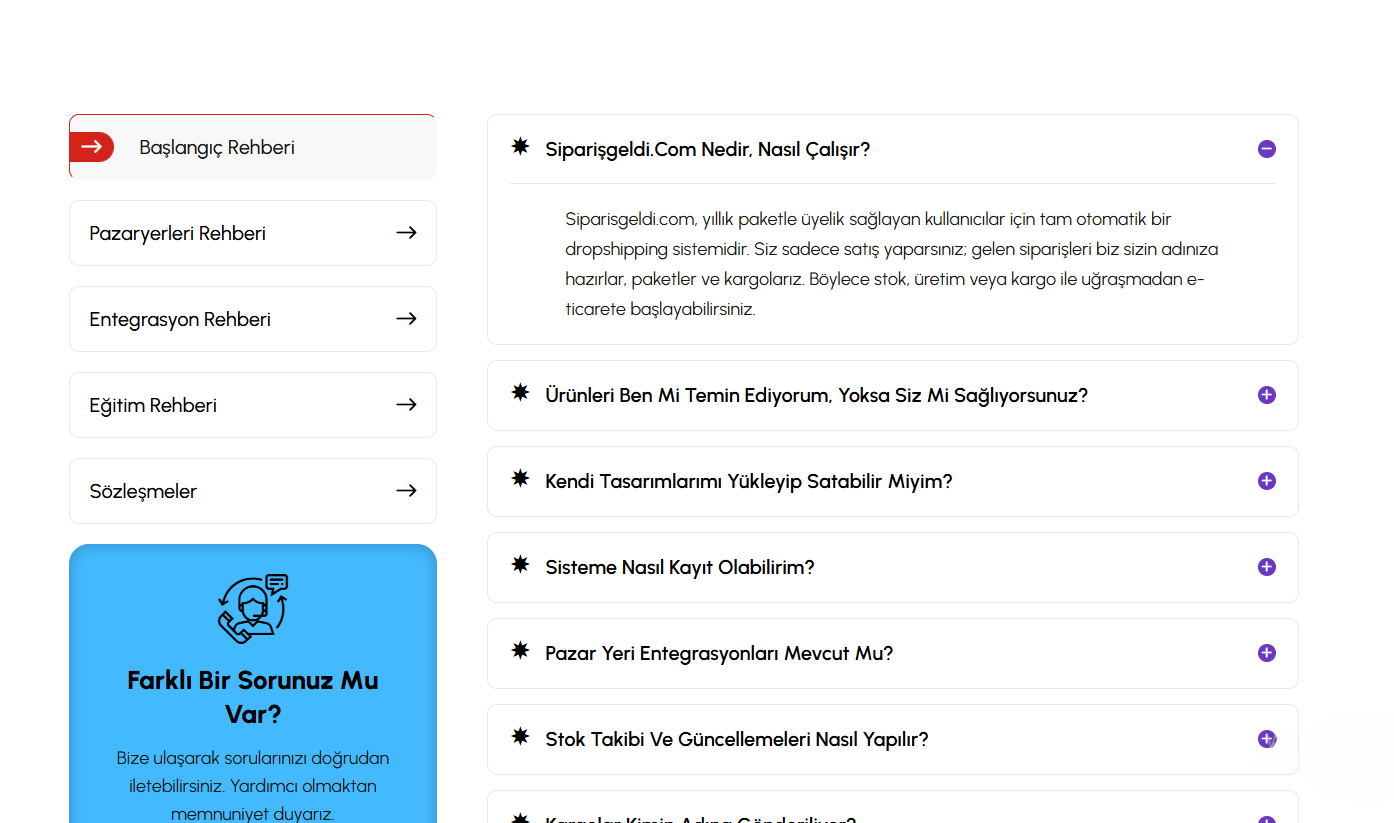This screenshot has height=823, width=1394.
Task: Open the Entegrasyon Rehberi section
Action: pyautogui.click(x=180, y=319)
